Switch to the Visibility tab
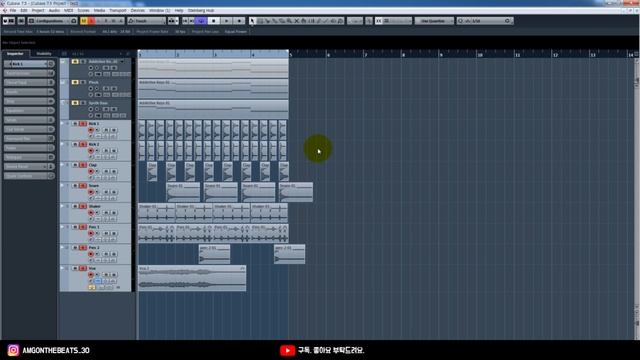Image resolution: width=640 pixels, height=360 pixels. tap(44, 54)
